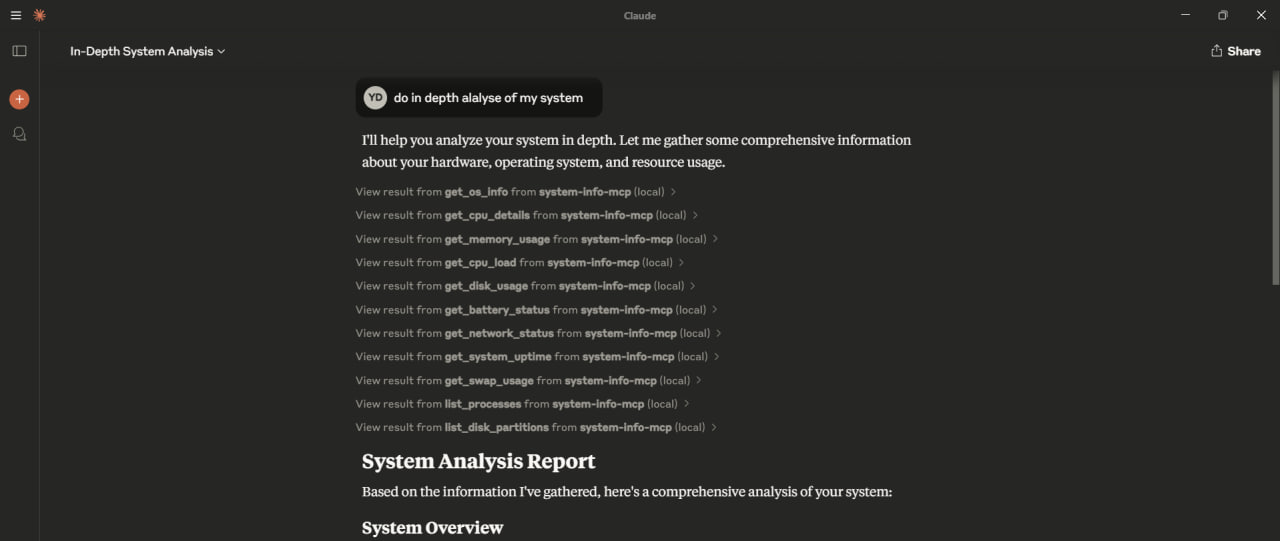Expand list_disk_partitions result

537,427
